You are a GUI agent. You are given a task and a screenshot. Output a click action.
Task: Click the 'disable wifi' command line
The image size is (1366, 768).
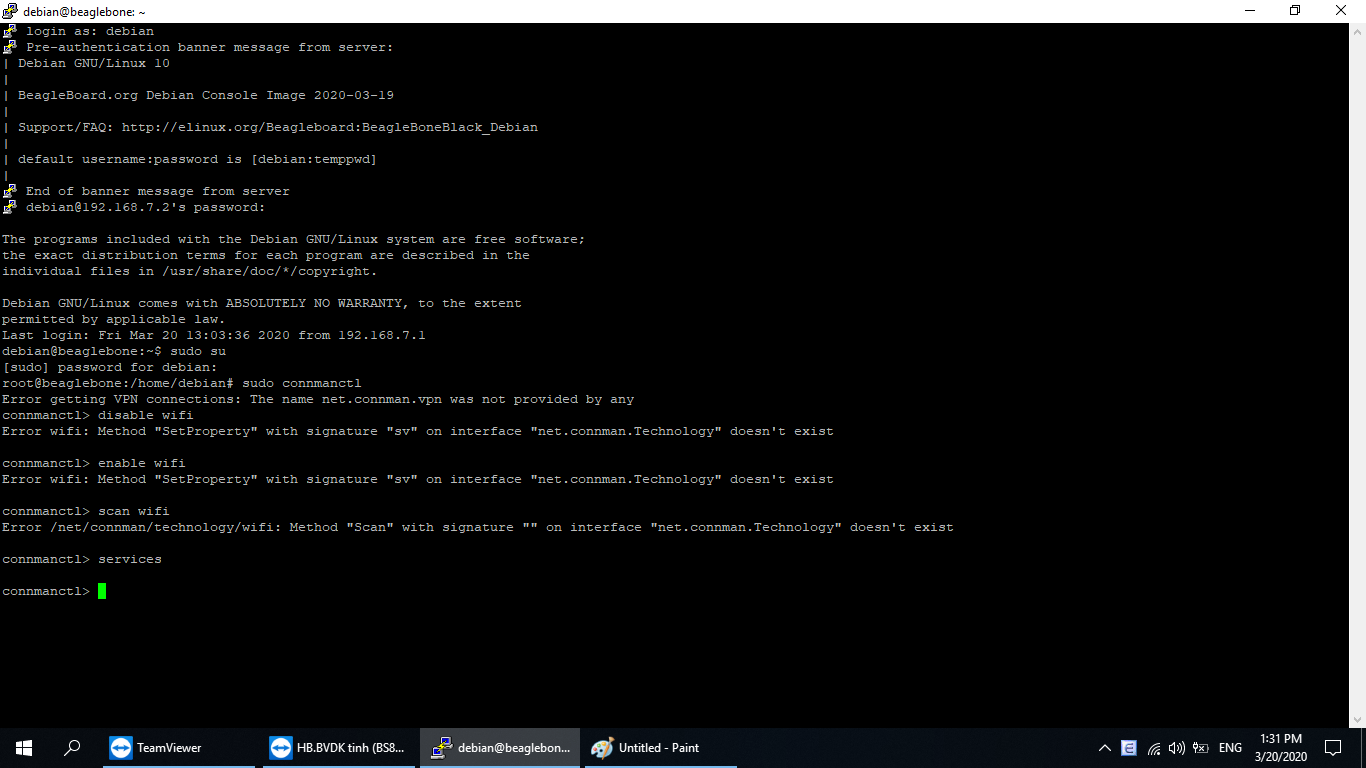point(98,415)
